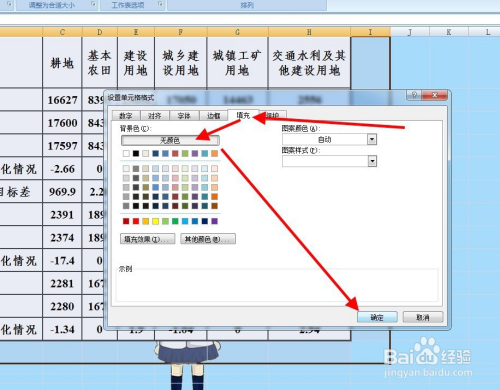Click the 耕地 header cell
Image resolution: width=500 pixels, height=390 pixels.
[62, 62]
